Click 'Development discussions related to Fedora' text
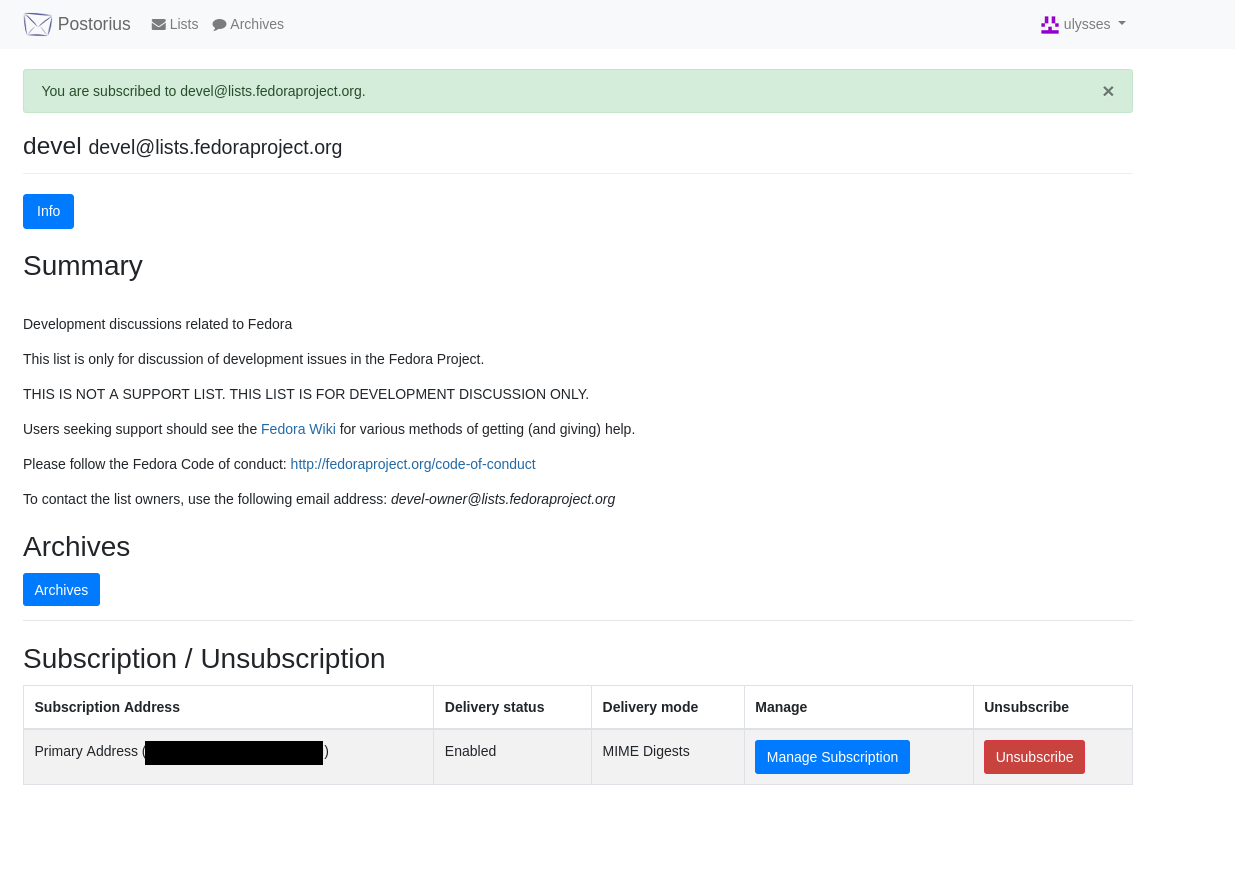This screenshot has height=895, width=1235. tap(157, 324)
